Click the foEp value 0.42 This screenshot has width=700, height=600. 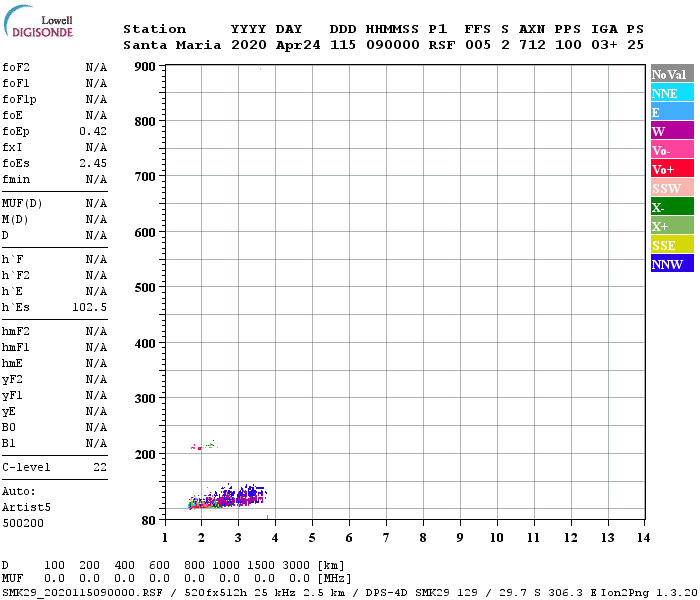[93, 131]
